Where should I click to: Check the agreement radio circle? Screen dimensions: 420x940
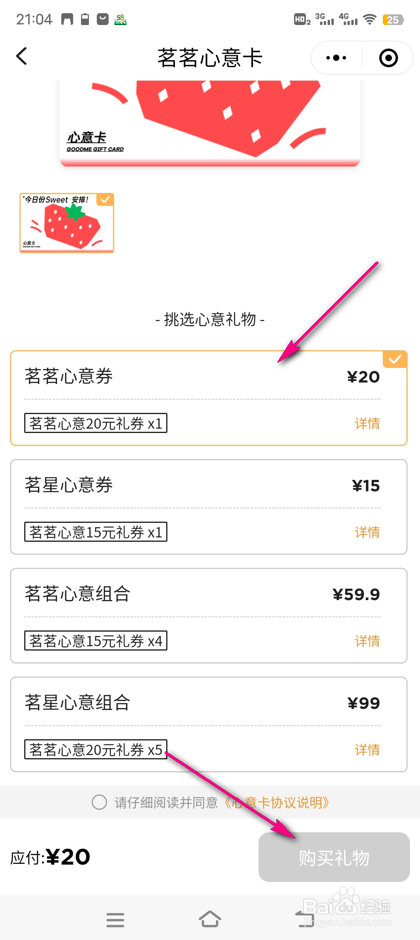[x=99, y=802]
